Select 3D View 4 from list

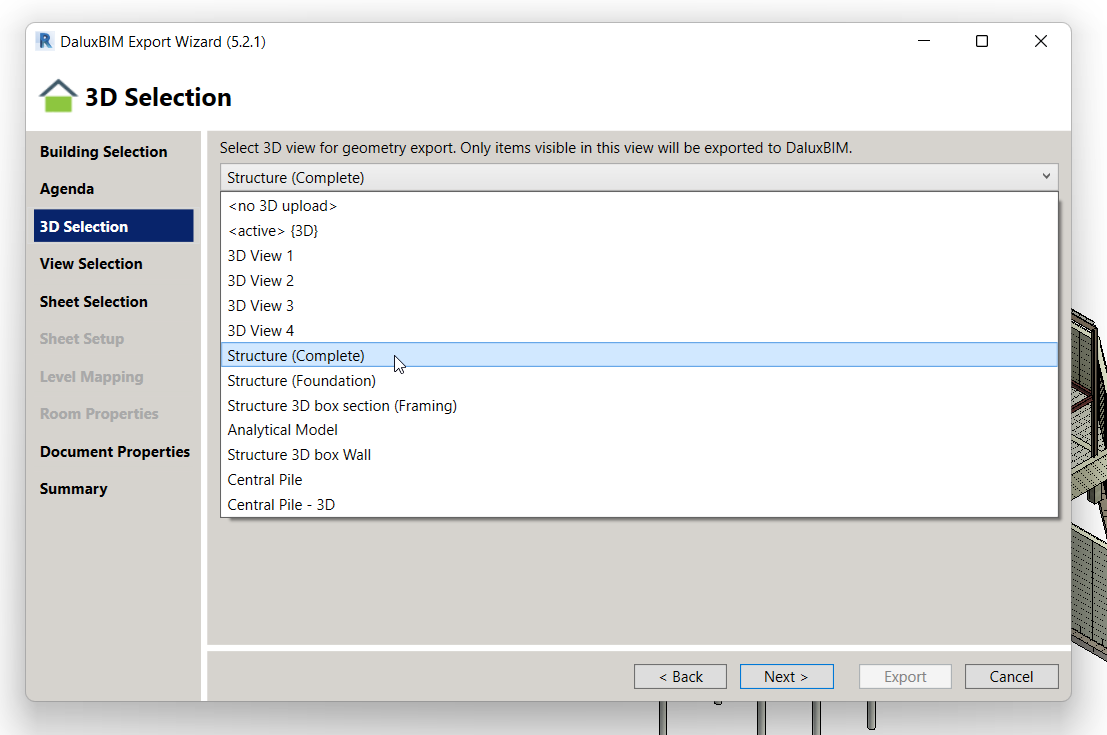639,330
